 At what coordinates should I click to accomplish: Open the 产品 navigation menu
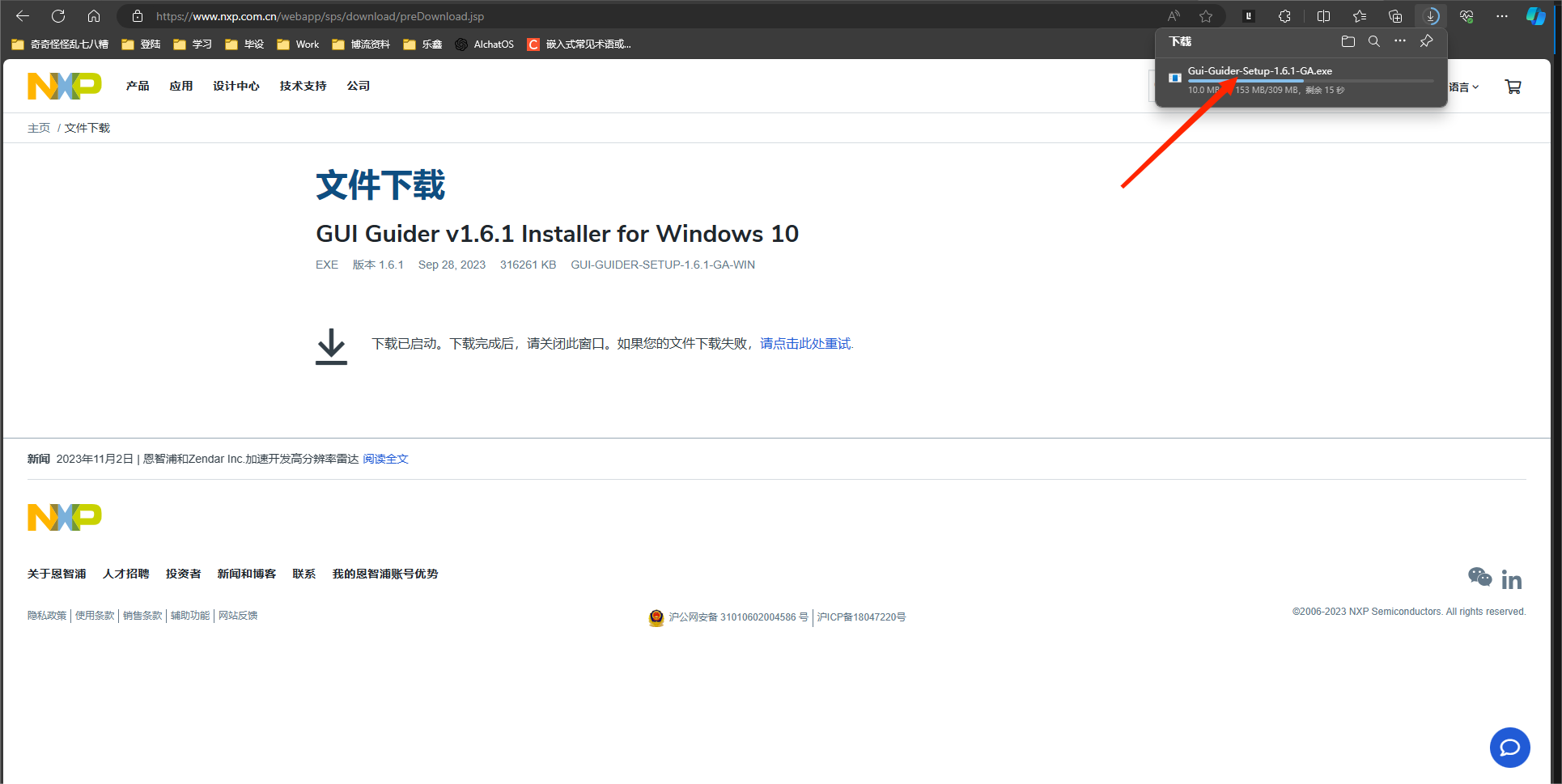point(138,86)
